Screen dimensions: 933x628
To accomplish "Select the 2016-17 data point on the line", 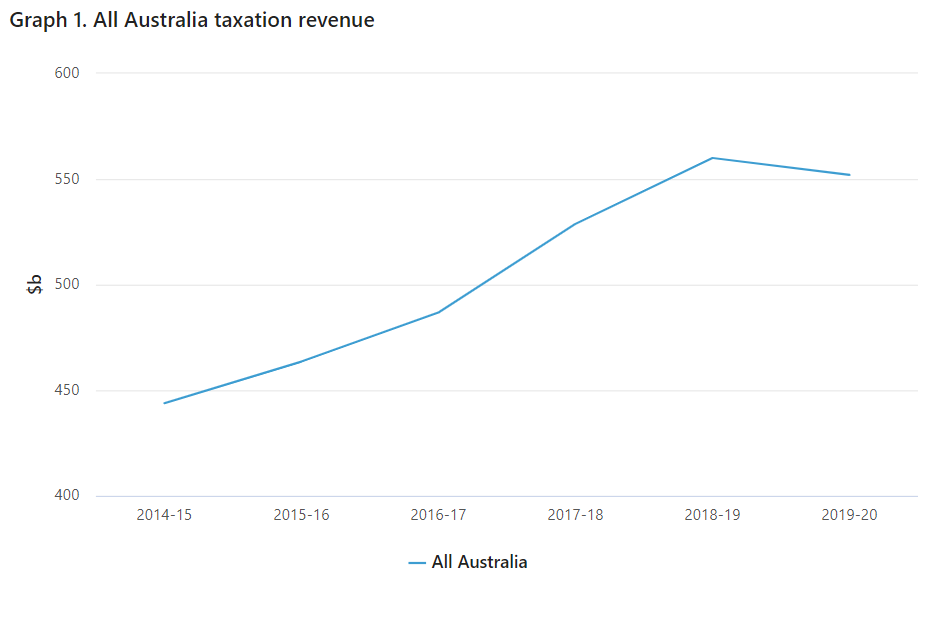I will pyautogui.click(x=438, y=312).
